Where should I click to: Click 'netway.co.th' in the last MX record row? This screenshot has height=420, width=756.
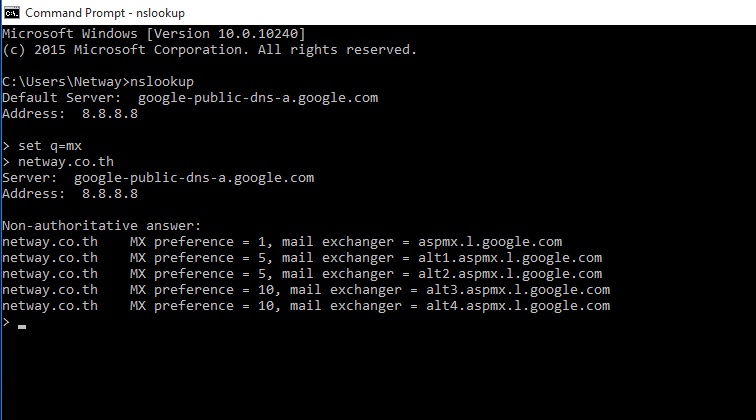(x=50, y=306)
